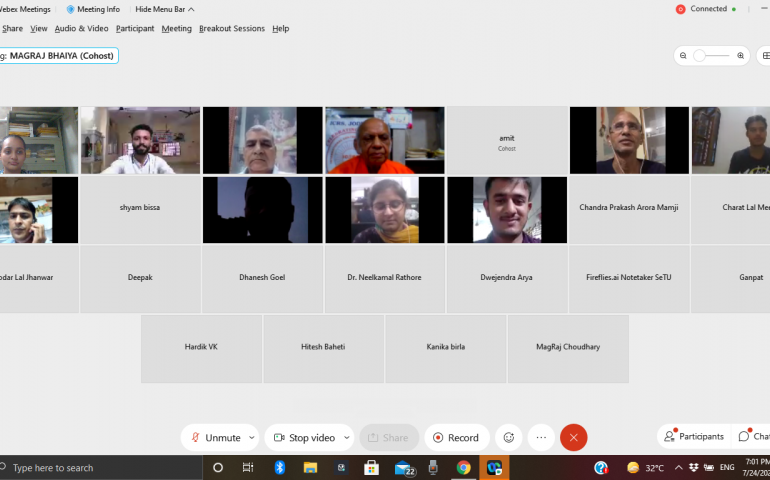
Task: Select the Dwejendra Arya participant tile
Action: 507,279
